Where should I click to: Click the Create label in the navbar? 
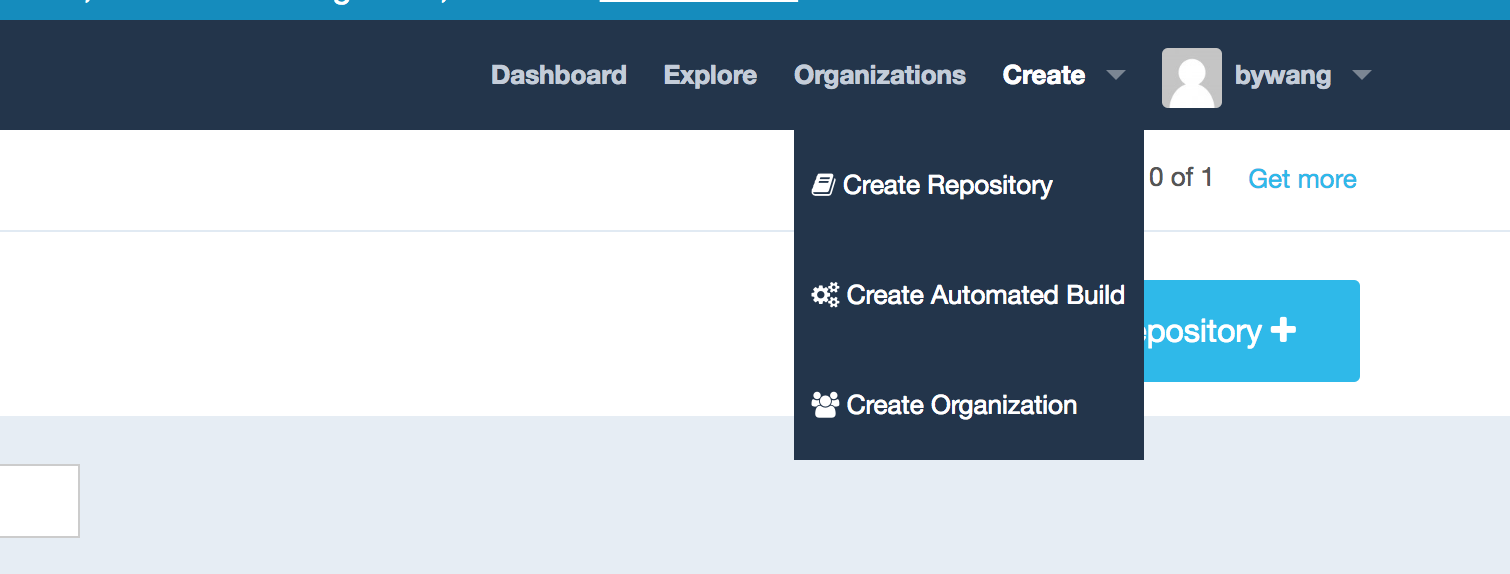[1044, 75]
